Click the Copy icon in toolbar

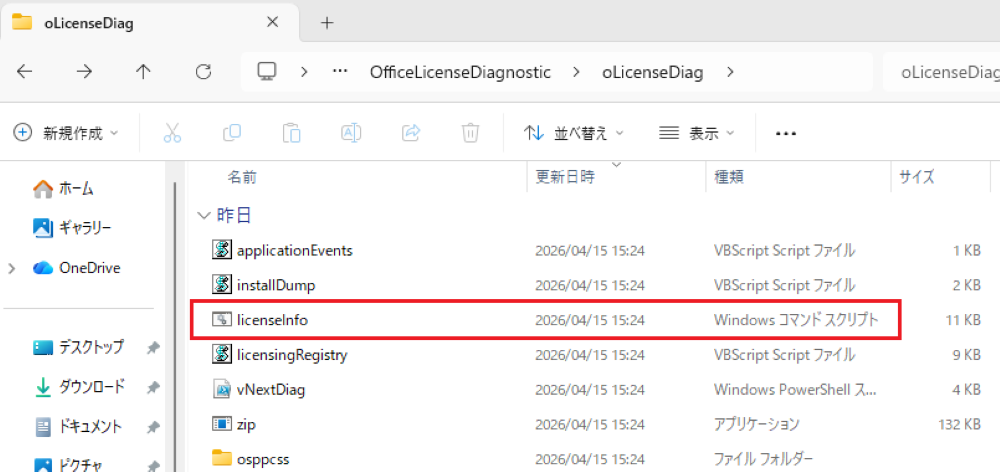pos(232,133)
